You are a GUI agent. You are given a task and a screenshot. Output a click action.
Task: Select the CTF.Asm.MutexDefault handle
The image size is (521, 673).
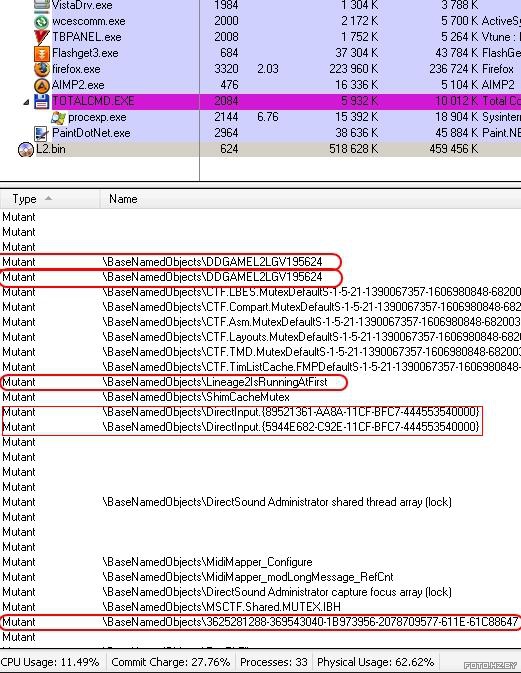click(312, 322)
